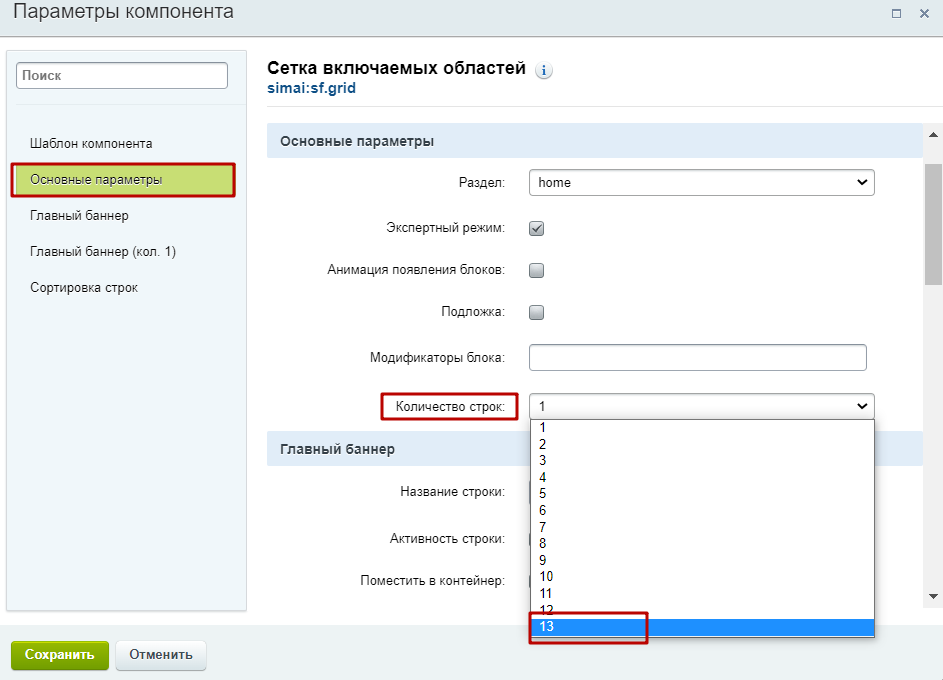Open Шаблон компонента section in sidebar
Viewport: 943px width, 680px height.
(x=91, y=144)
